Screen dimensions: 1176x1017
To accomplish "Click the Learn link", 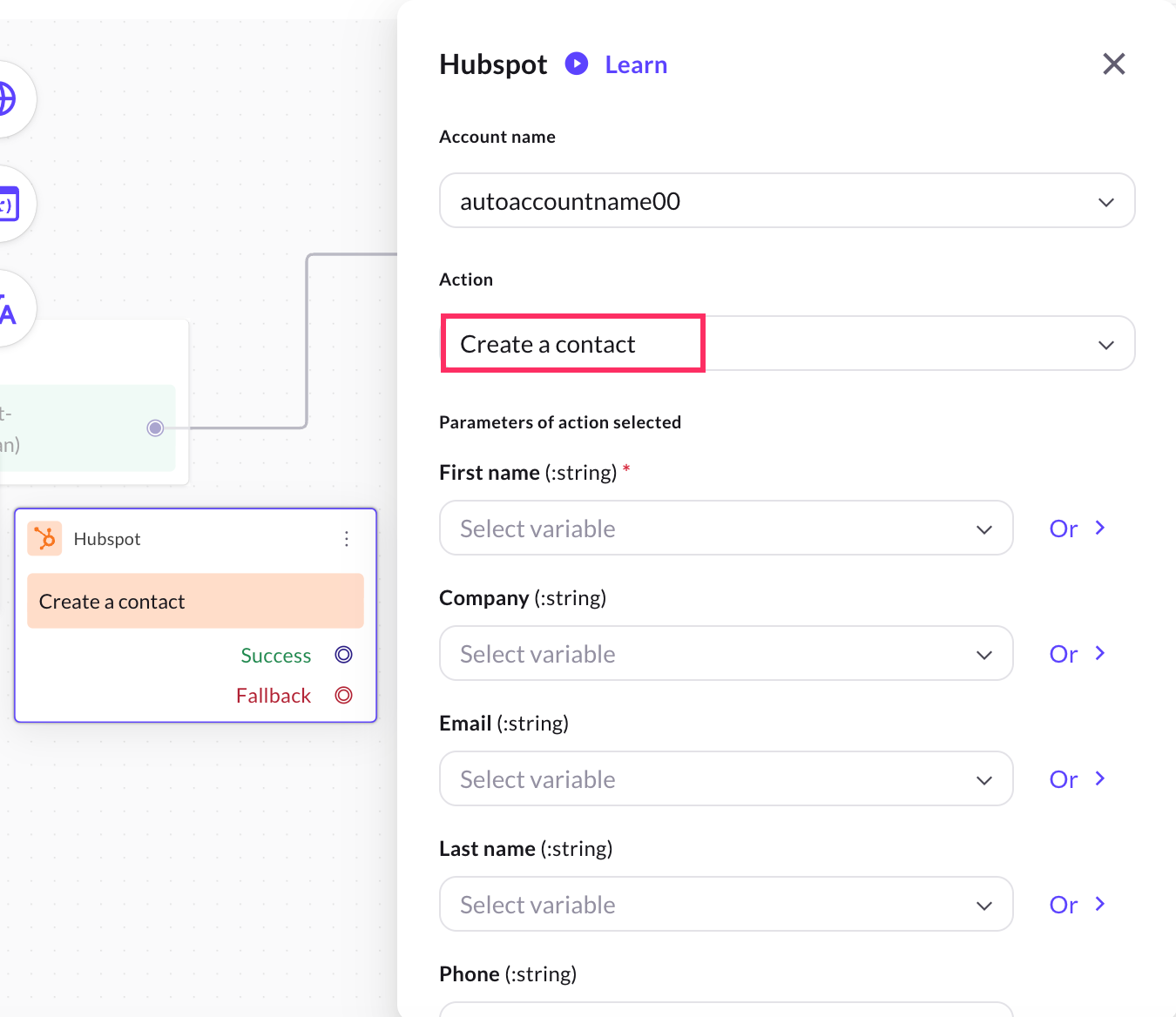I will pyautogui.click(x=636, y=64).
